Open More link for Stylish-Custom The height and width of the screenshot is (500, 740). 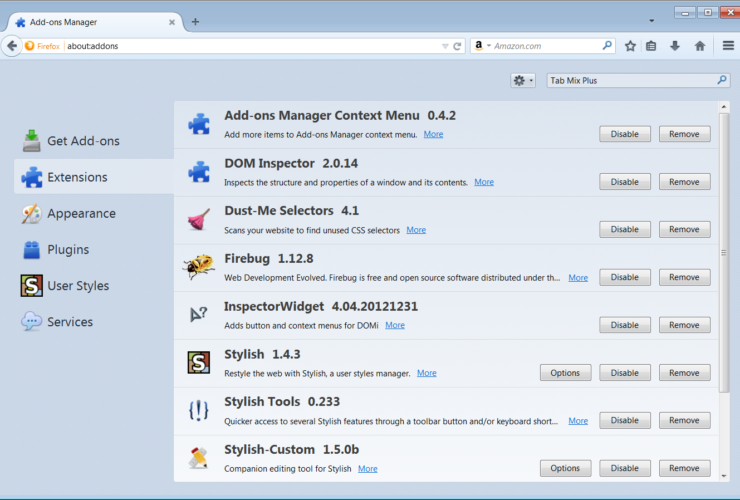coord(367,469)
